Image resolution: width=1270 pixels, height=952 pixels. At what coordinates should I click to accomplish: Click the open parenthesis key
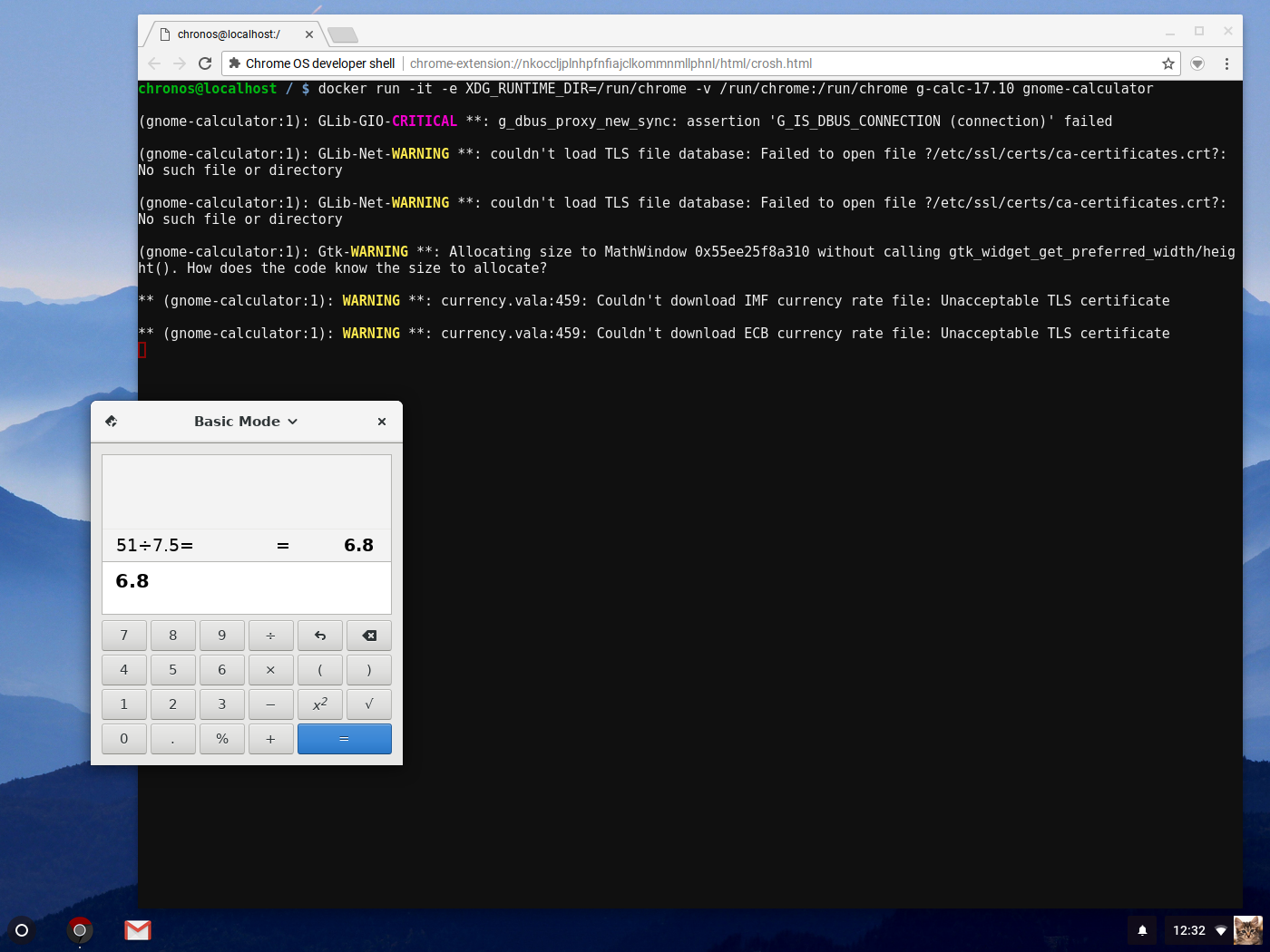tap(320, 670)
